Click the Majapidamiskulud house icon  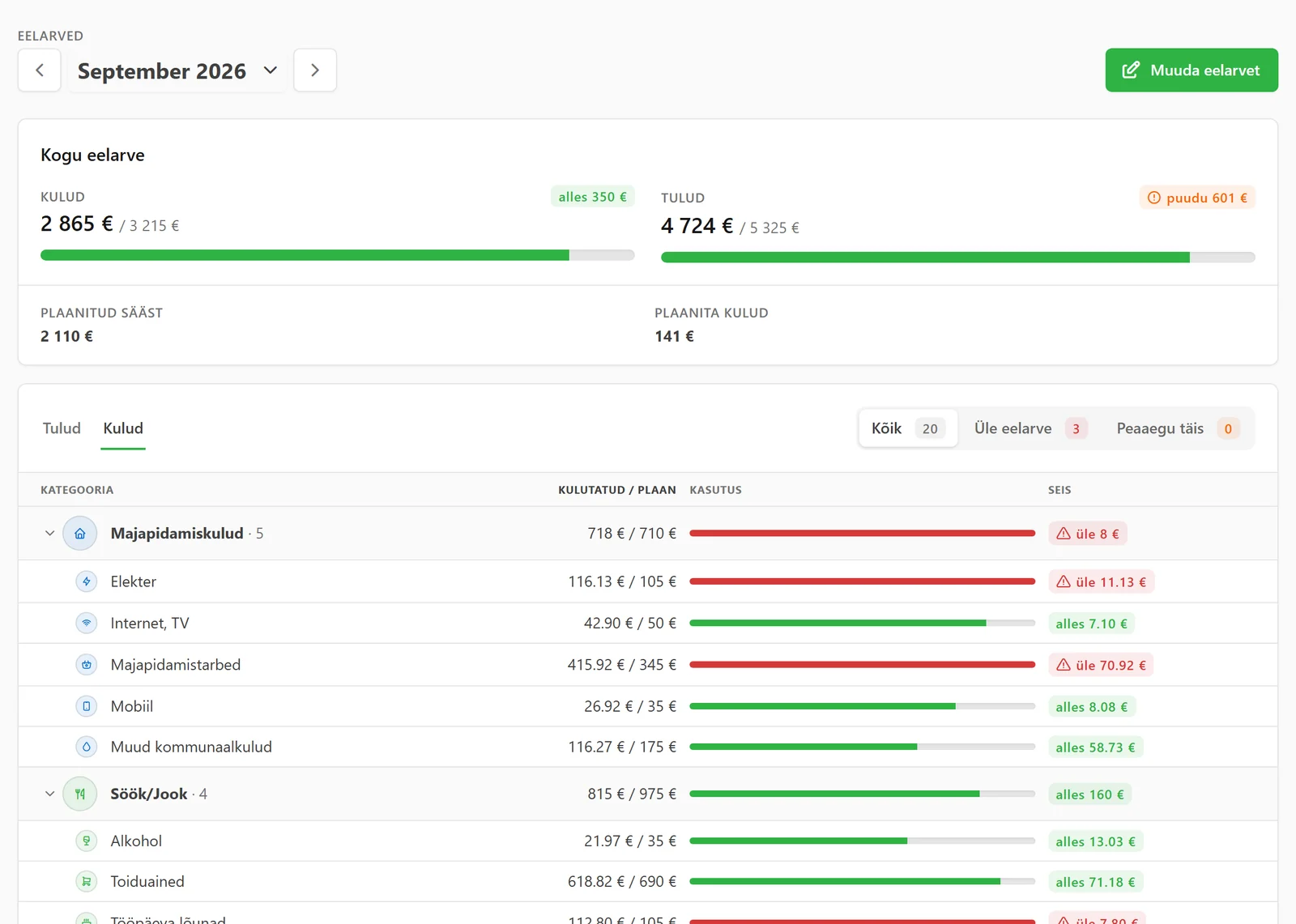pyautogui.click(x=80, y=534)
